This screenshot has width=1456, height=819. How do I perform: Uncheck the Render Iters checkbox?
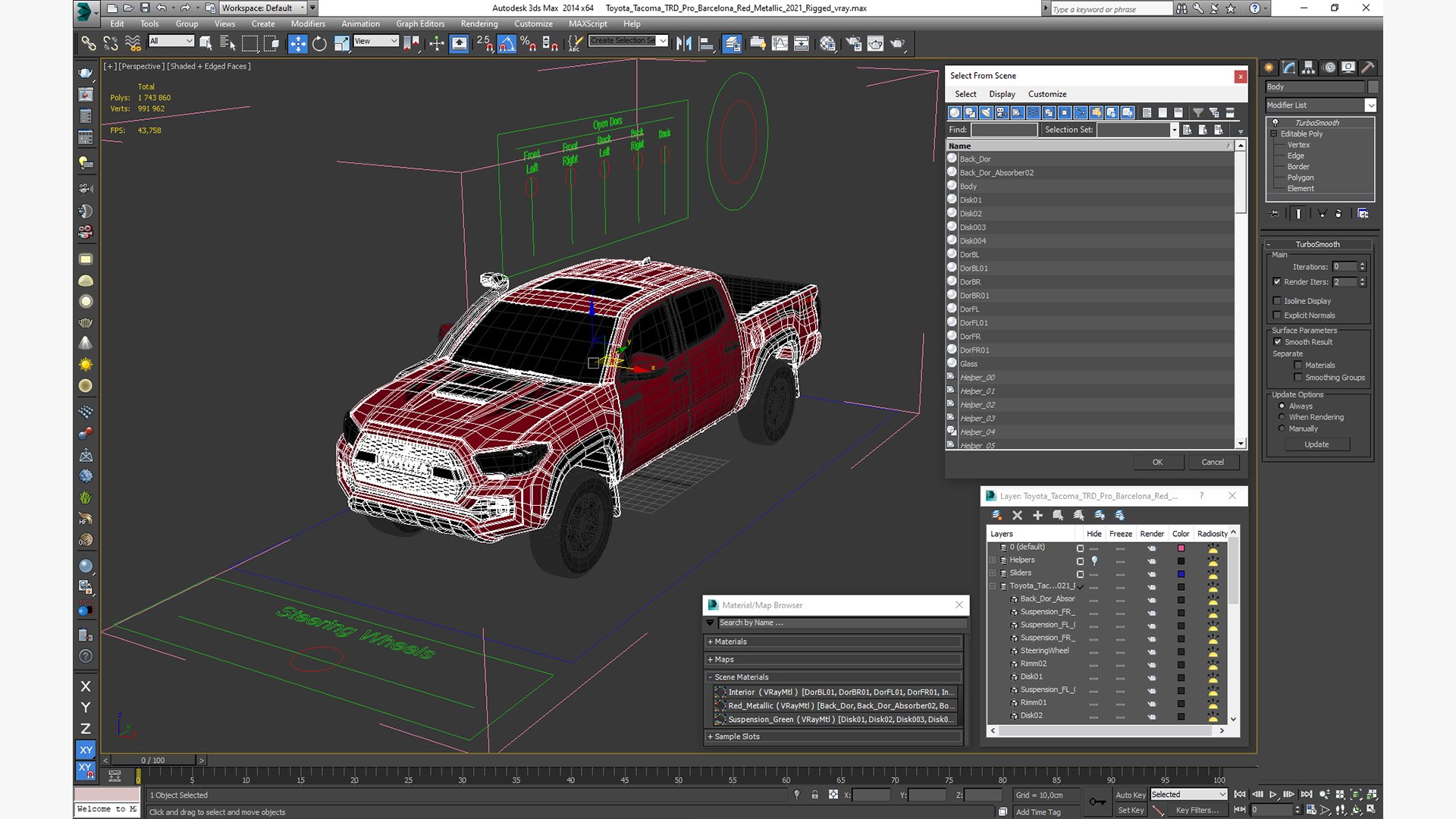[1277, 282]
